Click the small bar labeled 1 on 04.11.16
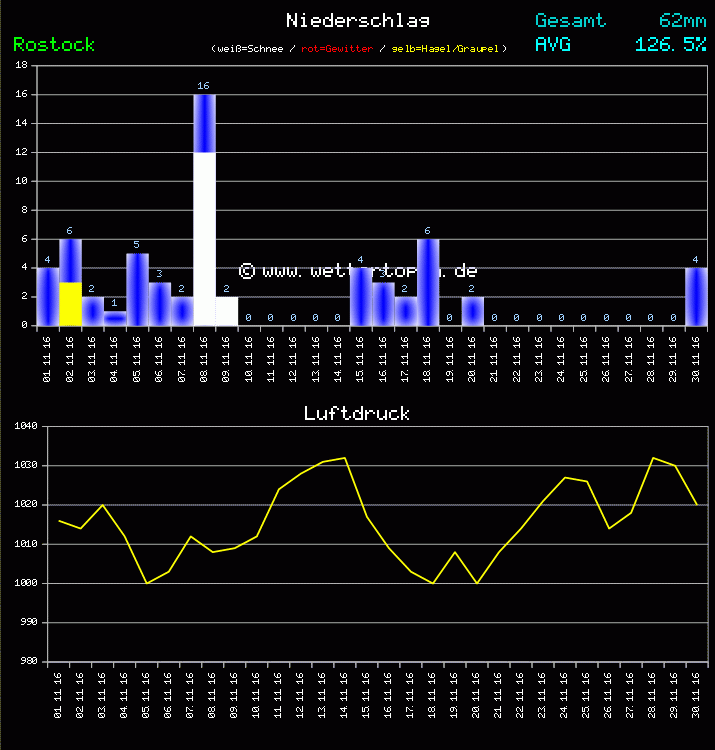 point(115,318)
